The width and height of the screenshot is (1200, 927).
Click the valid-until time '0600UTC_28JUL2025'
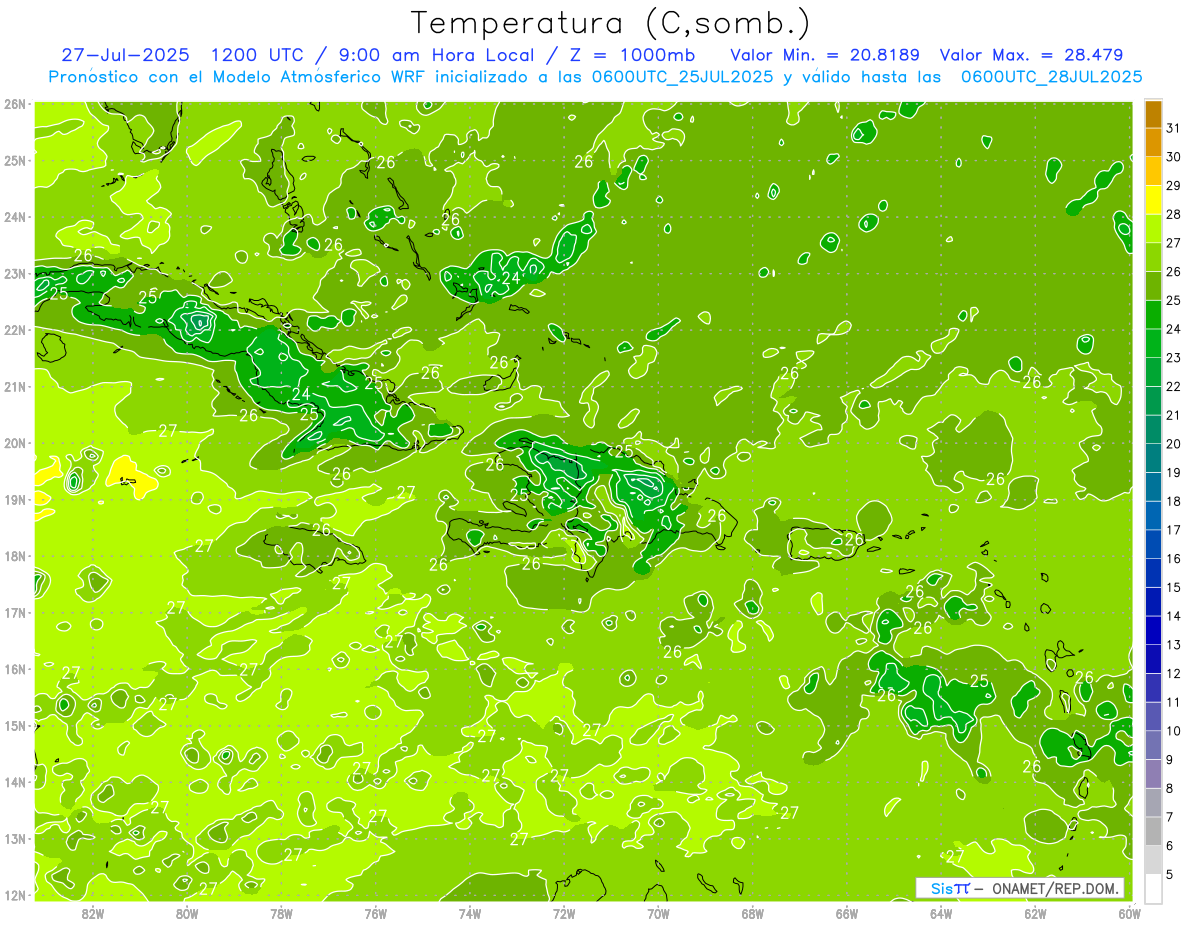click(1051, 77)
